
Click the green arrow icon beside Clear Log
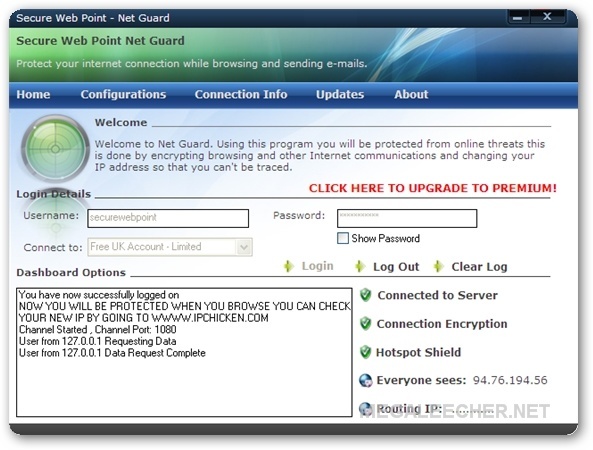point(438,266)
